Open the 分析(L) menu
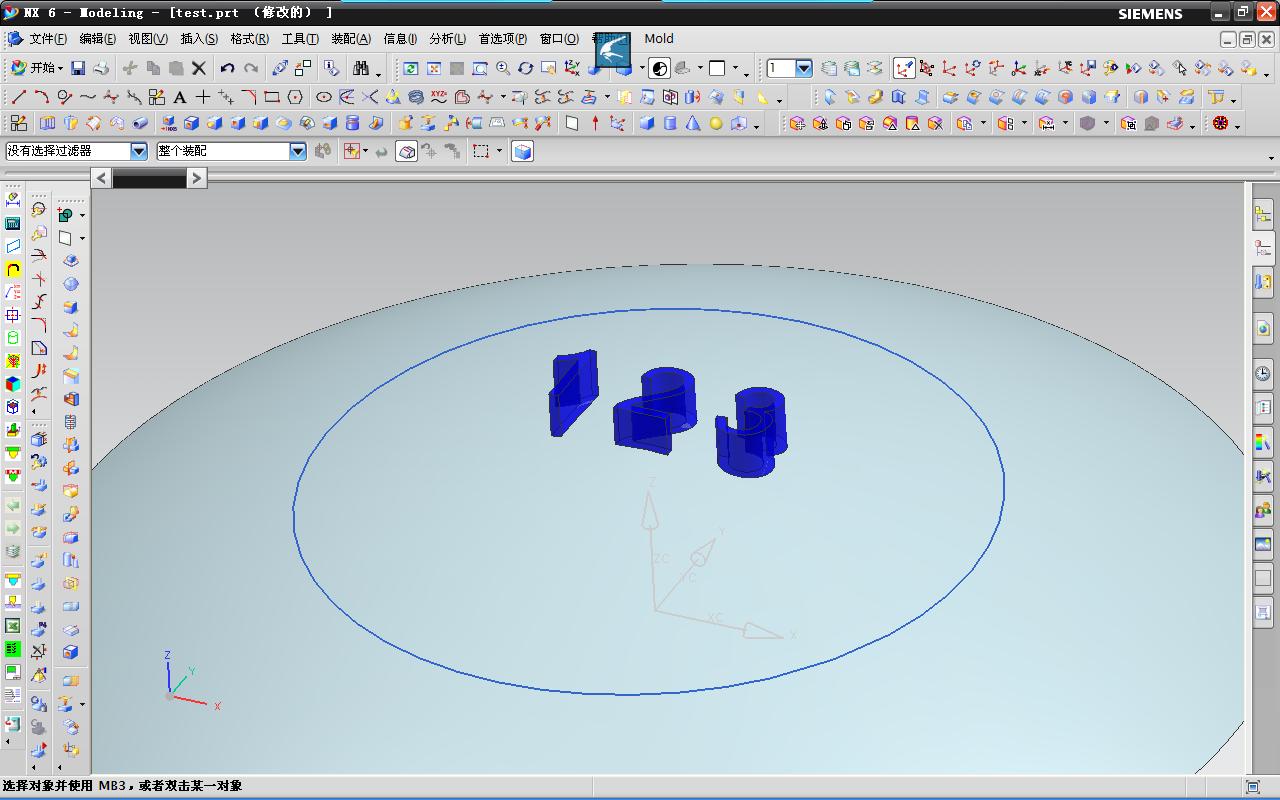This screenshot has height=800, width=1280. point(448,39)
